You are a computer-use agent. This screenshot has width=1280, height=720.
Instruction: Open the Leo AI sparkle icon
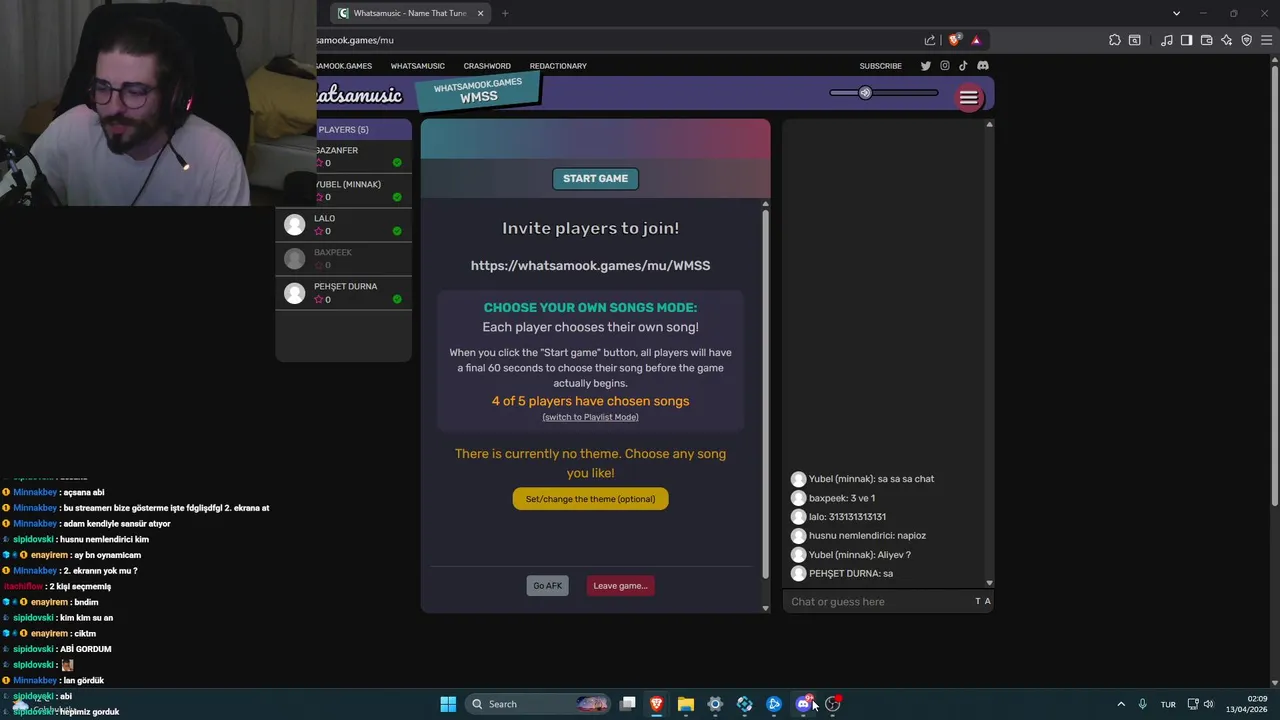pyautogui.click(x=1227, y=40)
